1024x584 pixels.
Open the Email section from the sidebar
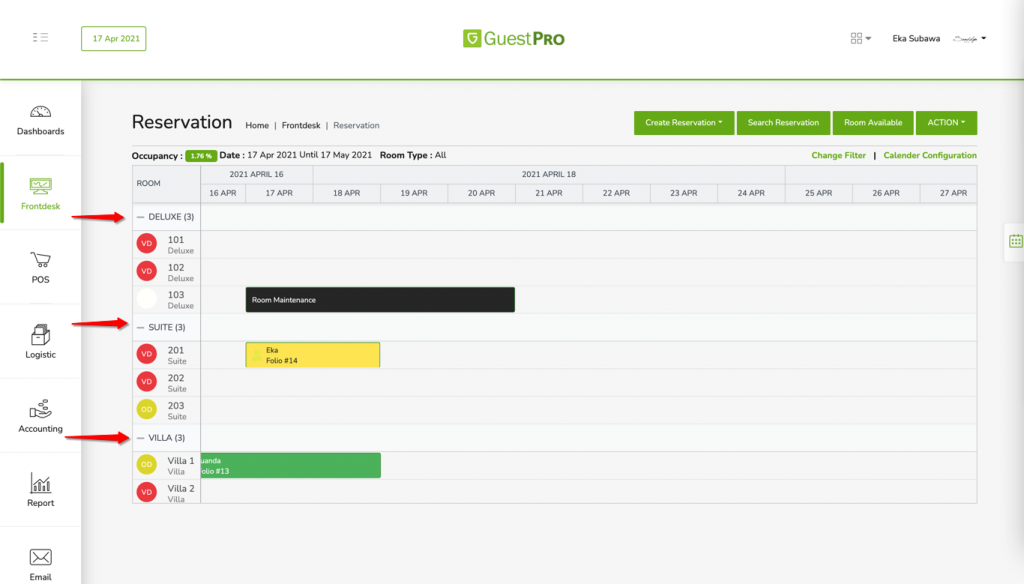(x=40, y=561)
